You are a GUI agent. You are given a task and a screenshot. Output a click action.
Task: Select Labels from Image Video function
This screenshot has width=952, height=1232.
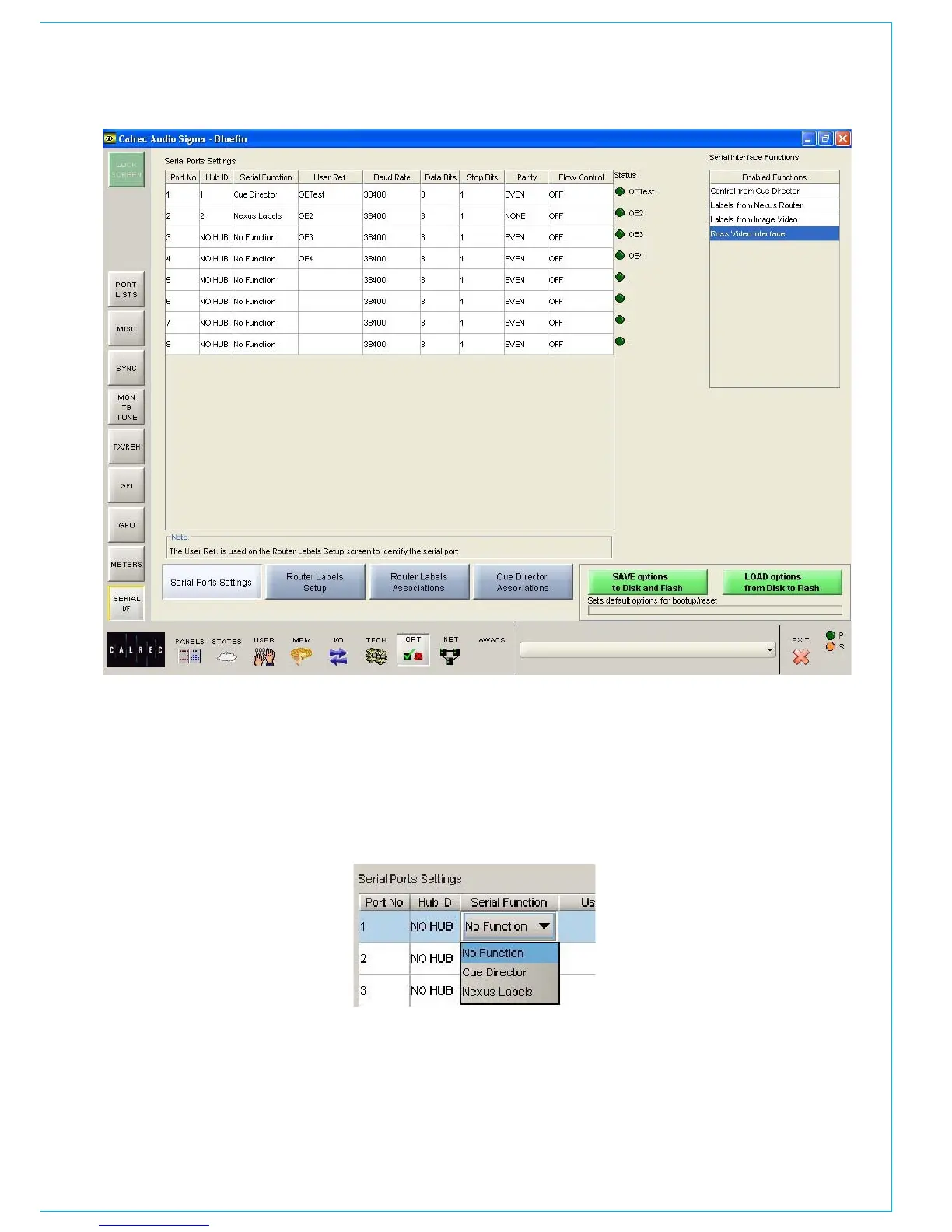[774, 219]
